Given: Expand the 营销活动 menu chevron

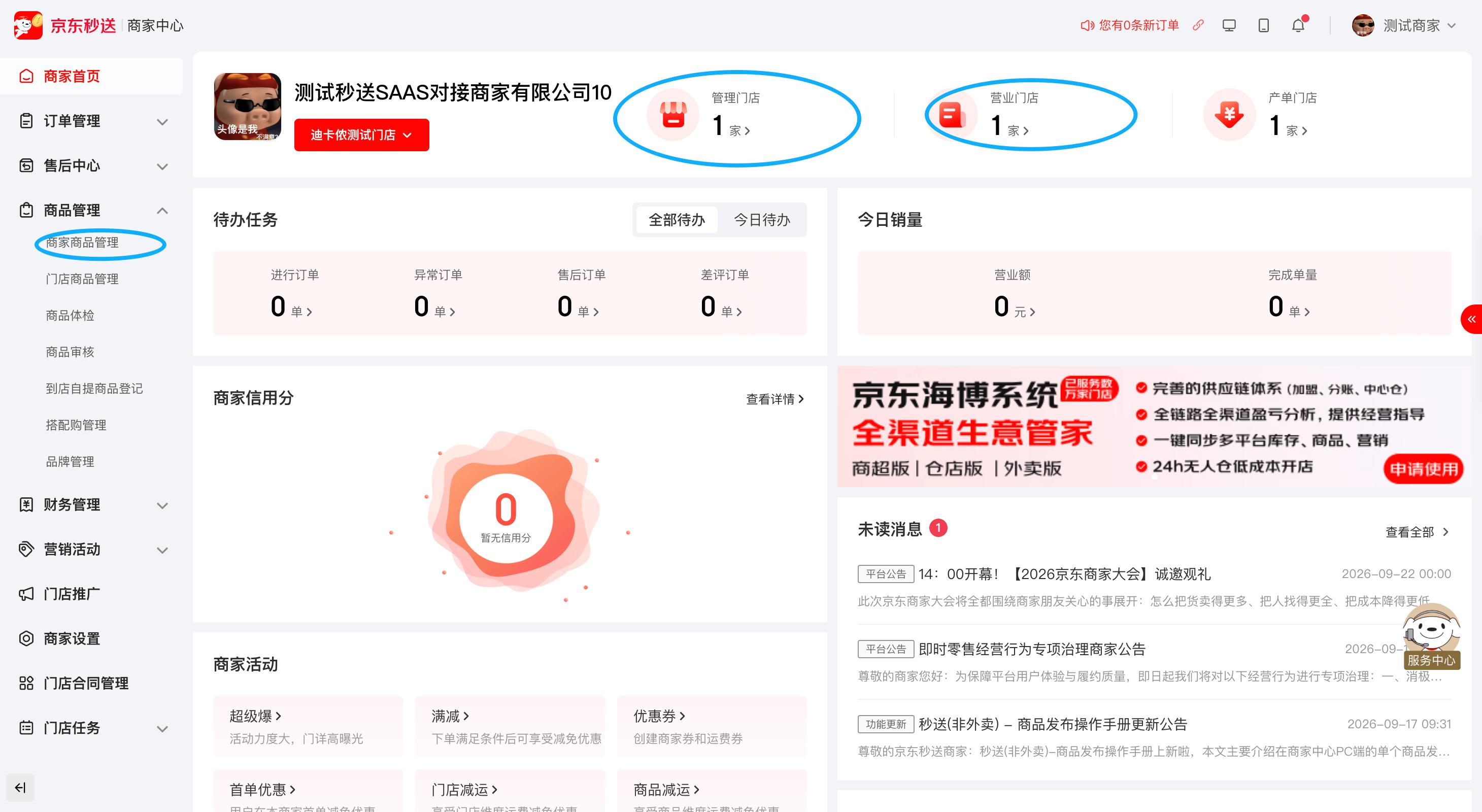Looking at the screenshot, I should coord(163,550).
